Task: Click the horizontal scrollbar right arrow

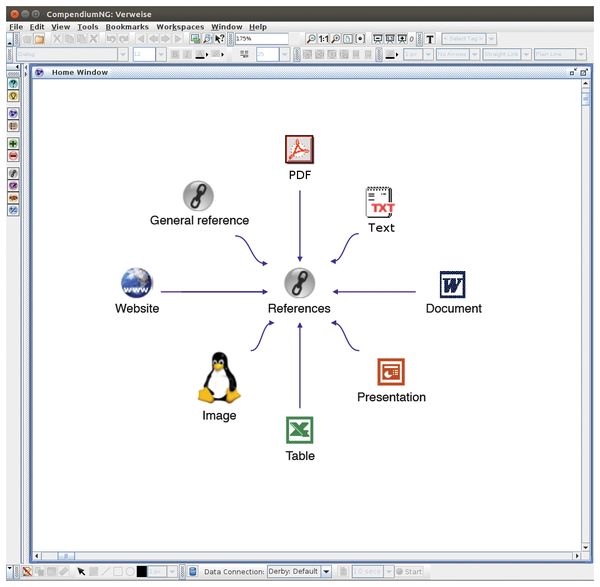Action: tap(577, 556)
